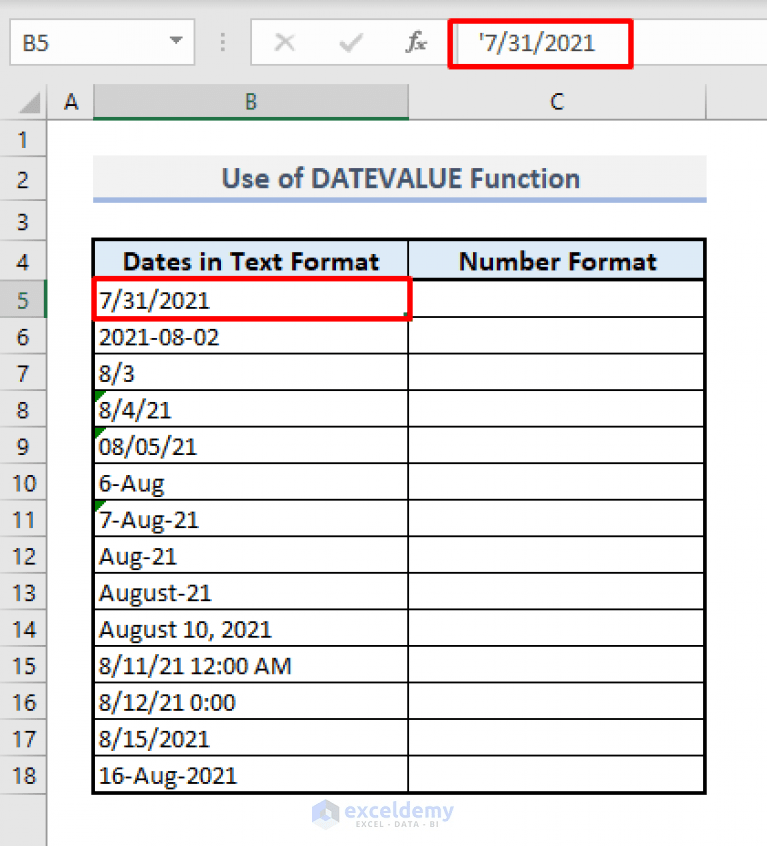Click empty Number Format cell beside 7/31/2021
767x846 pixels.
pos(556,299)
